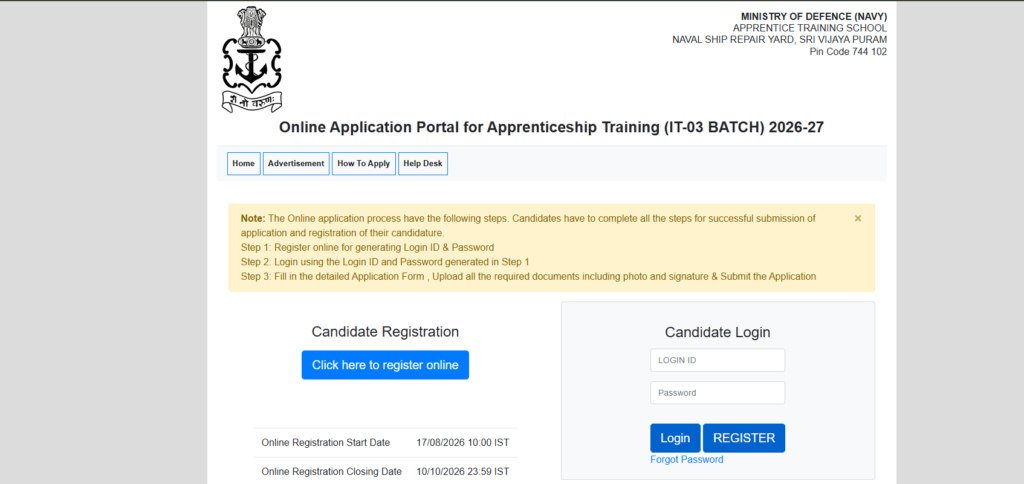The height and width of the screenshot is (484, 1024).
Task: Click the Step 1 line in the note
Action: tap(368, 248)
